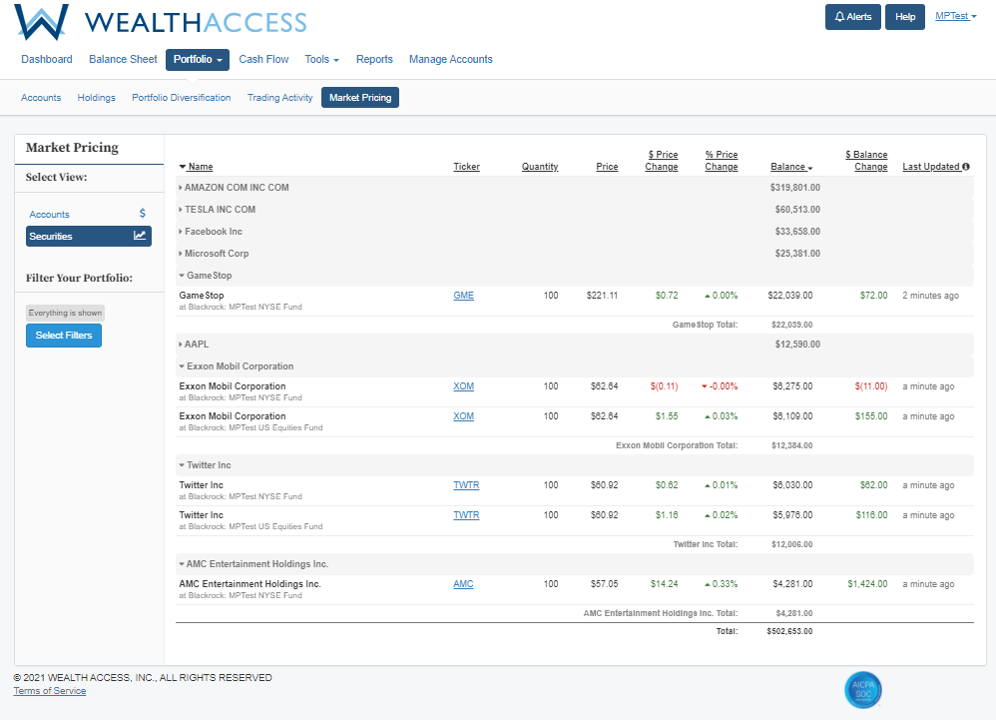Open the Alerts bell button
996x720 pixels.
point(852,17)
